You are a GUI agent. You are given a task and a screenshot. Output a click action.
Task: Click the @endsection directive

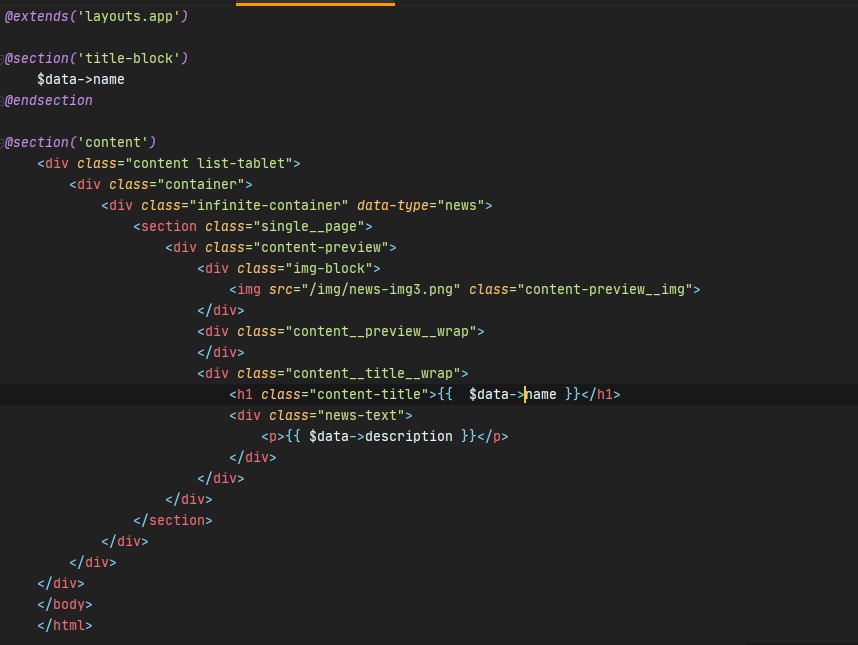[x=49, y=101]
